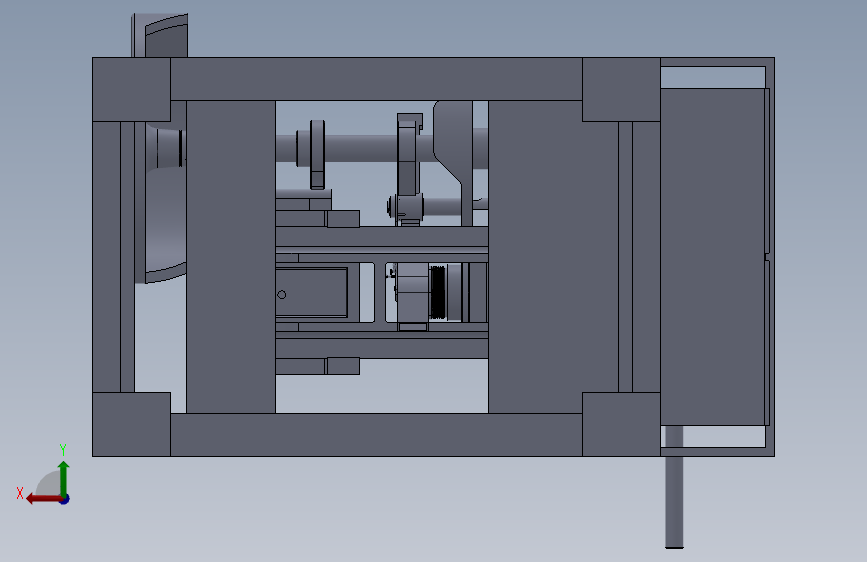Select the top horizontal frame beam
867x562 pixels.
(x=376, y=79)
